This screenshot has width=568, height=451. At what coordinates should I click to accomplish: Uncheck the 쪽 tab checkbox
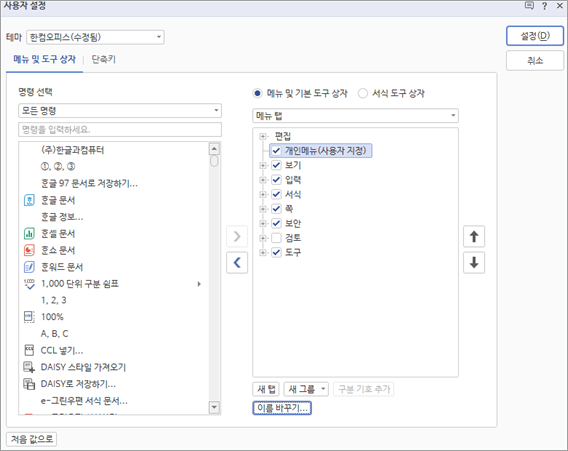(x=276, y=209)
